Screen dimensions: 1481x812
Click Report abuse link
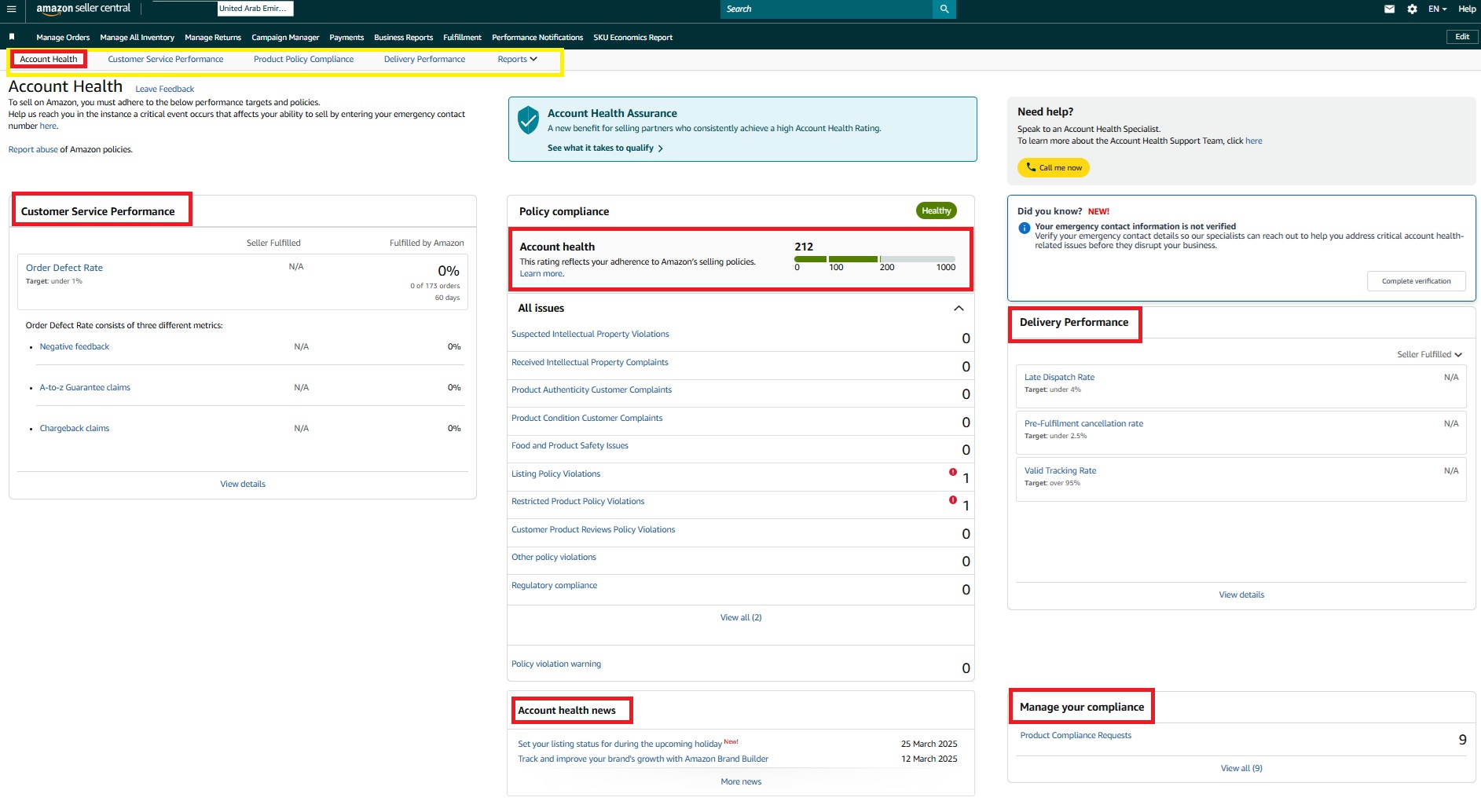33,149
